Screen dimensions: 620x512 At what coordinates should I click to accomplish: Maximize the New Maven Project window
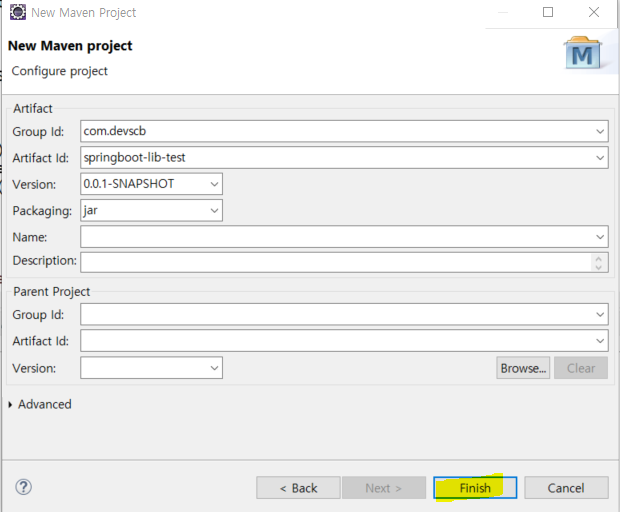[548, 12]
